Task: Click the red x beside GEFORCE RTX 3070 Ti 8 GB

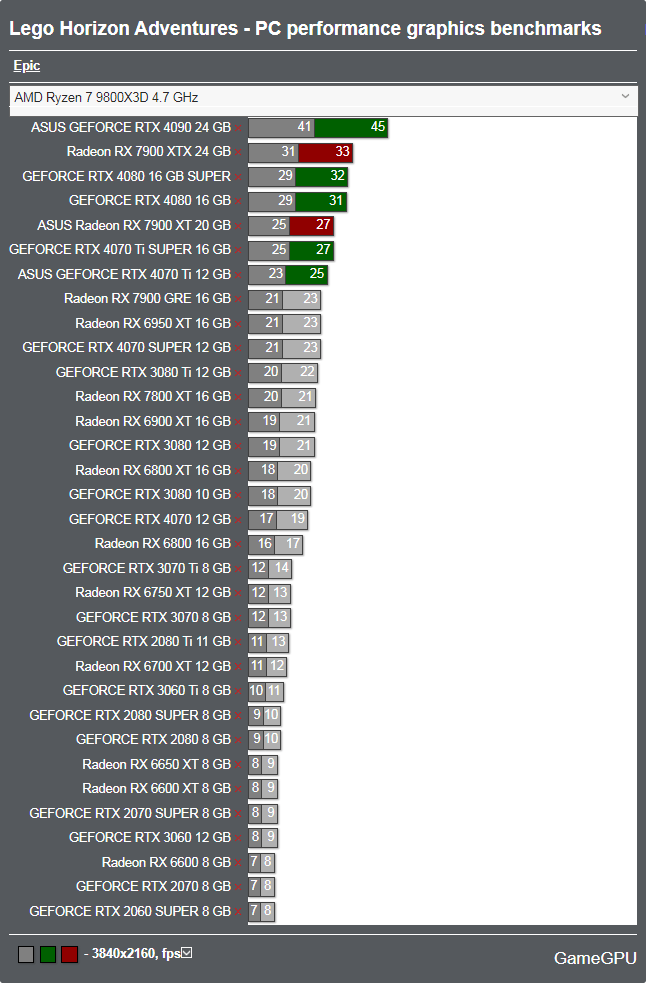Action: point(238,570)
